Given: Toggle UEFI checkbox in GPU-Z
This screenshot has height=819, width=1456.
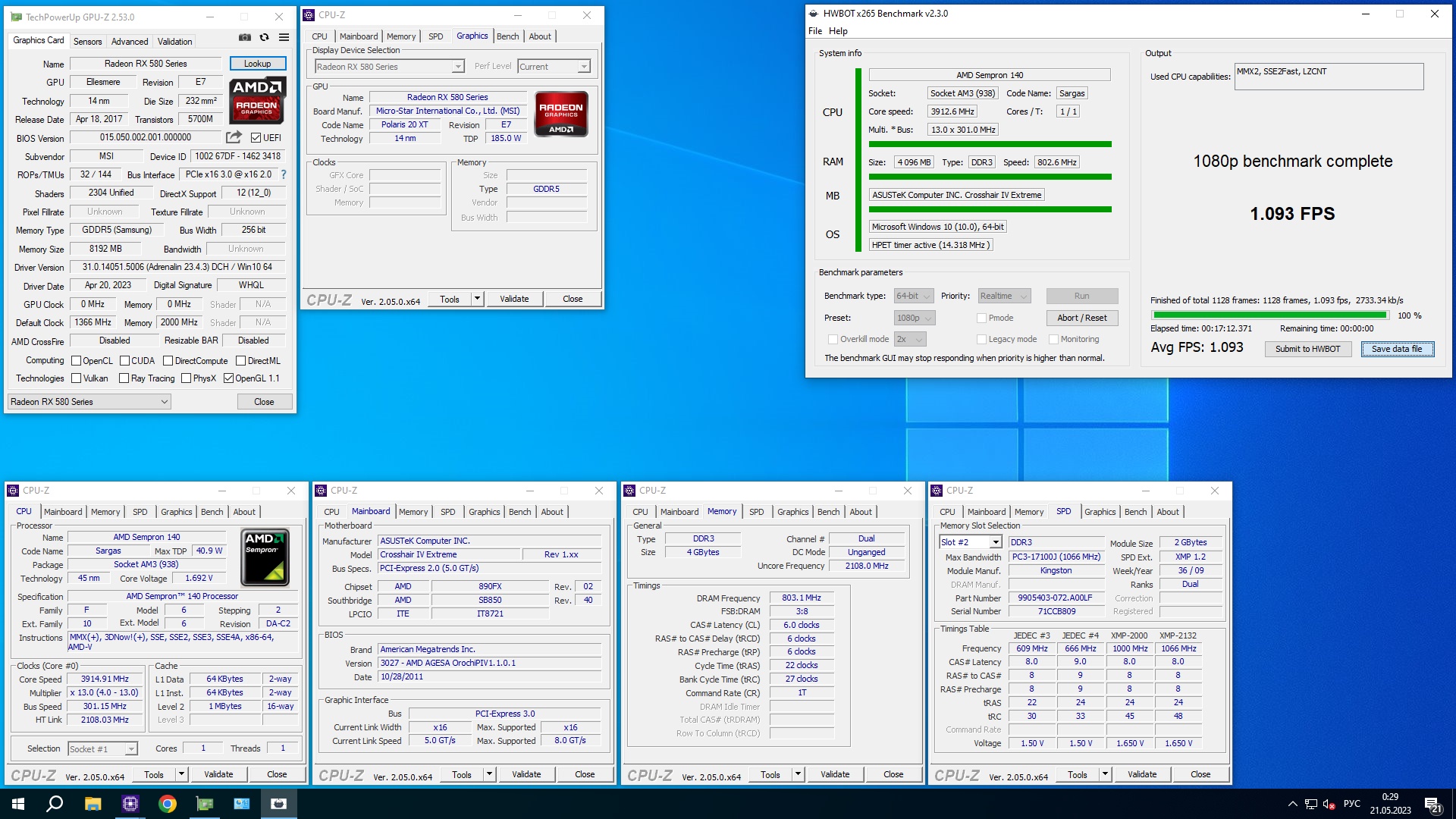Looking at the screenshot, I should pyautogui.click(x=256, y=137).
